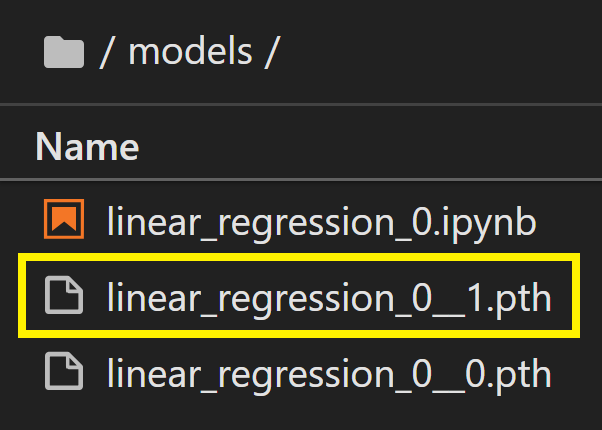Click the file icon beside linear_regression_0__0.pth

64,371
